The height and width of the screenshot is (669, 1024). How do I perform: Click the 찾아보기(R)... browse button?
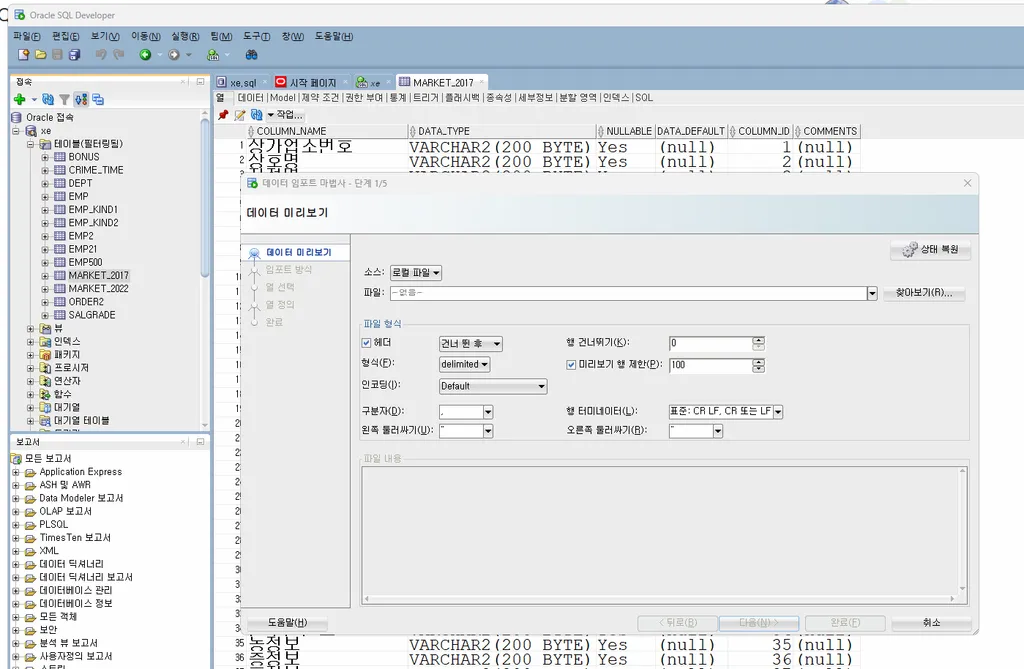click(x=923, y=293)
